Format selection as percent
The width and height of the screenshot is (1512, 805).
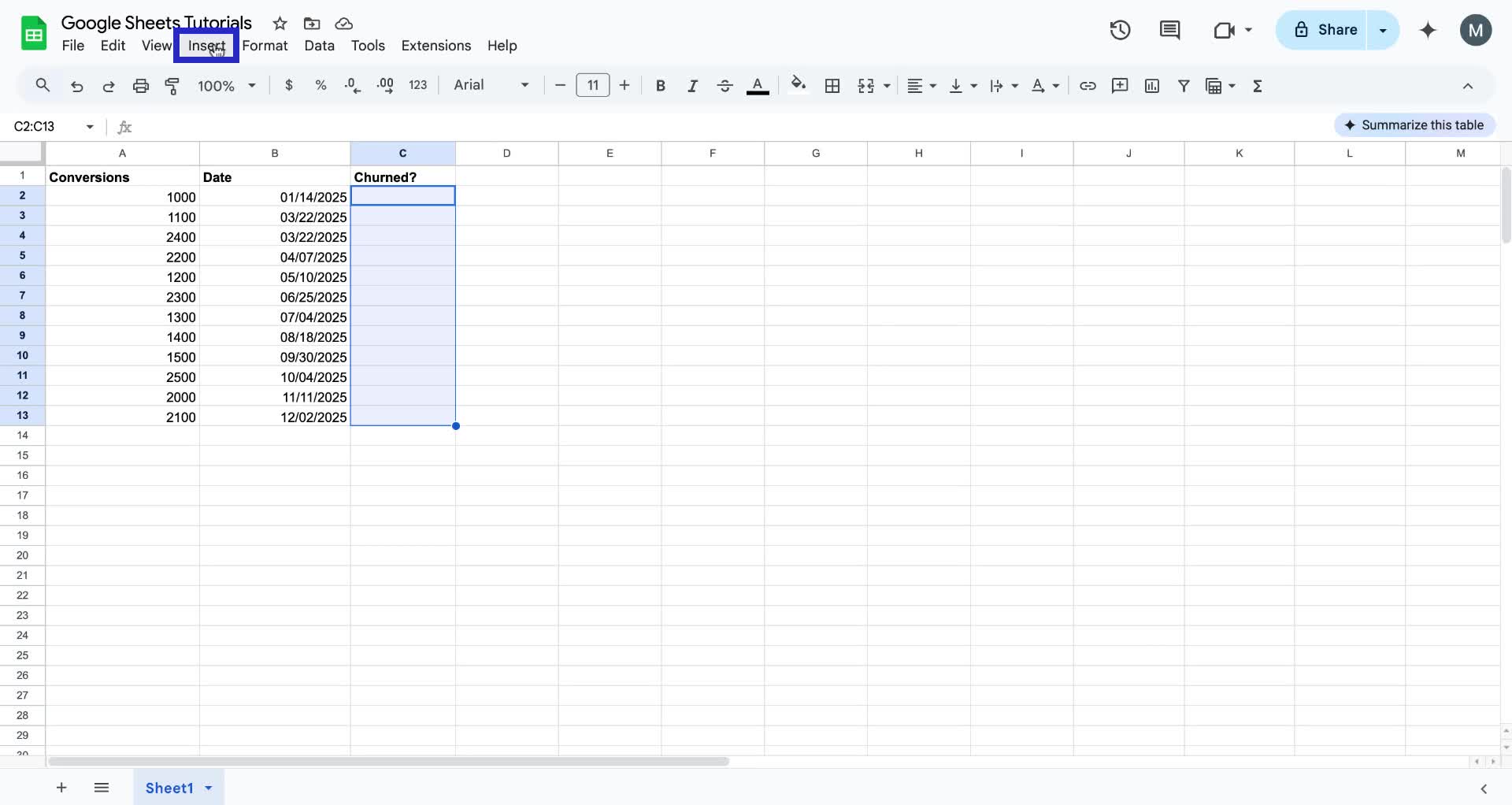click(x=321, y=85)
